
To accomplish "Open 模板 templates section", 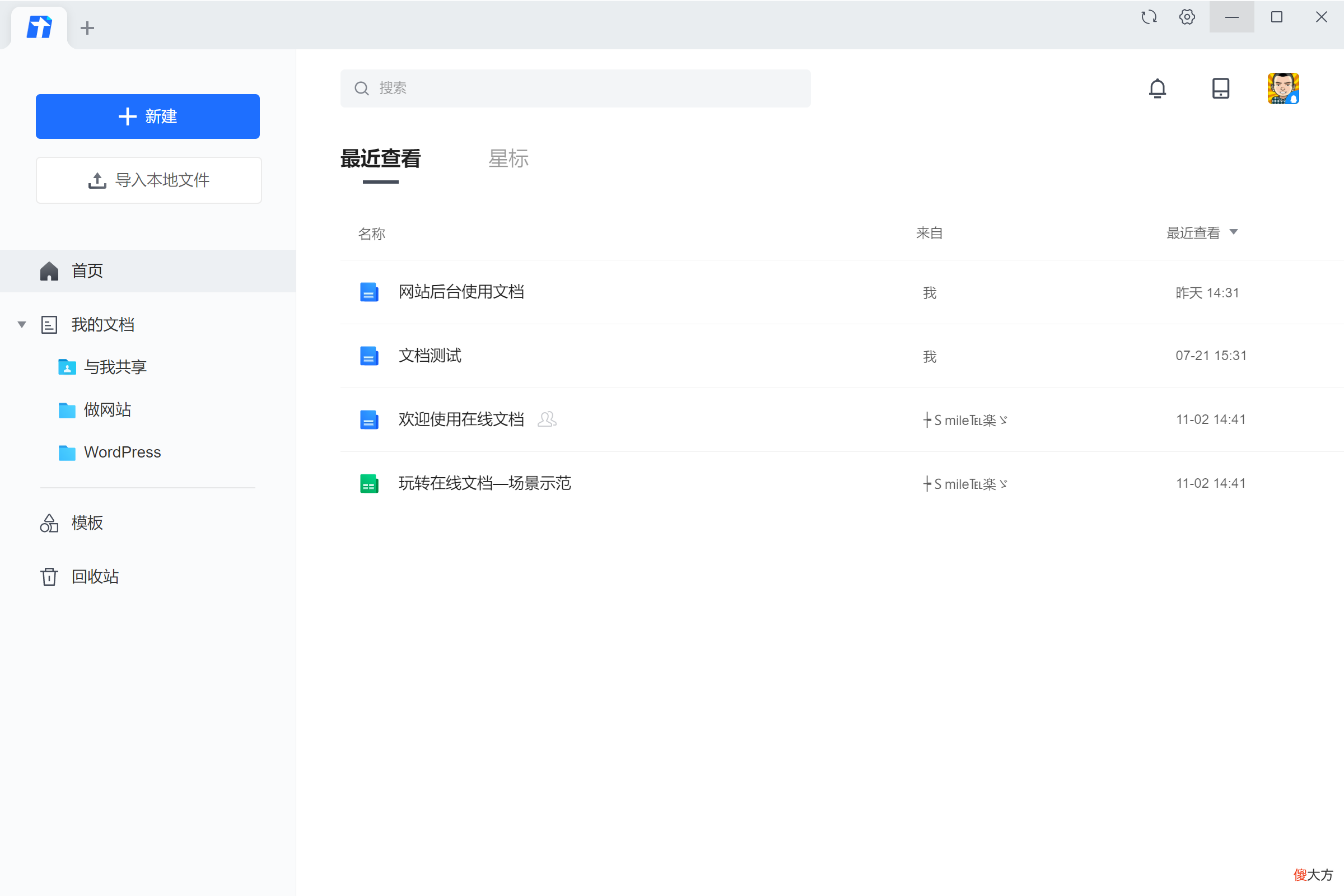I will pos(87,522).
